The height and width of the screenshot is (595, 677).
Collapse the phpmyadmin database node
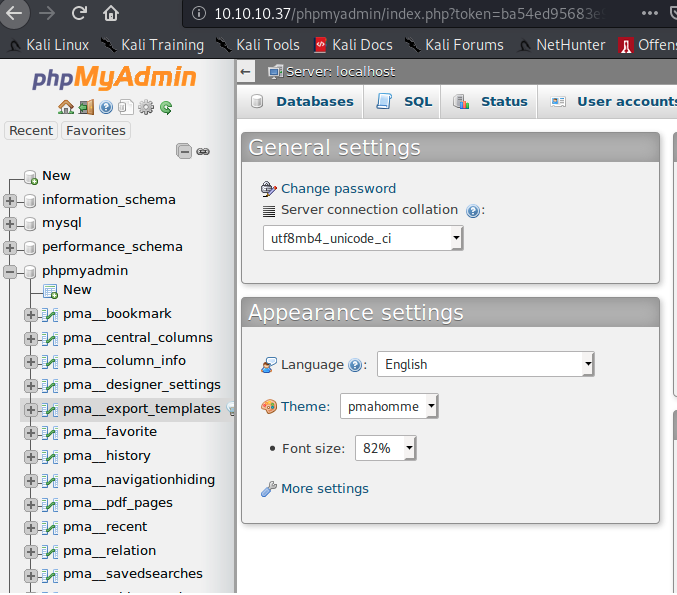(10, 272)
